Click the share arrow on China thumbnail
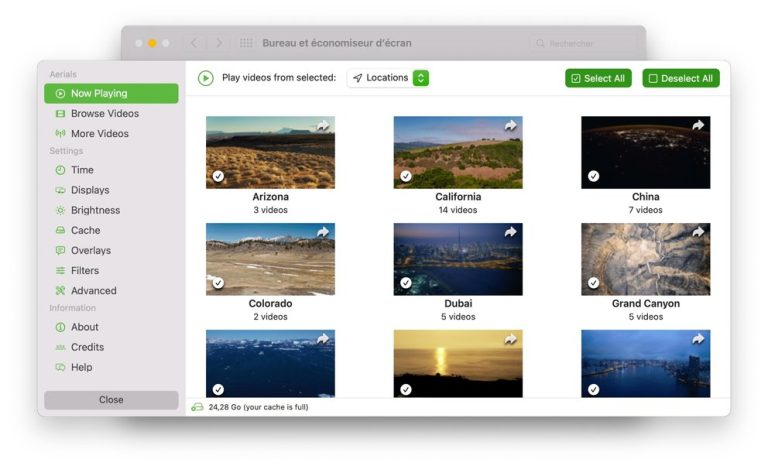The image size is (768, 466). click(x=698, y=125)
